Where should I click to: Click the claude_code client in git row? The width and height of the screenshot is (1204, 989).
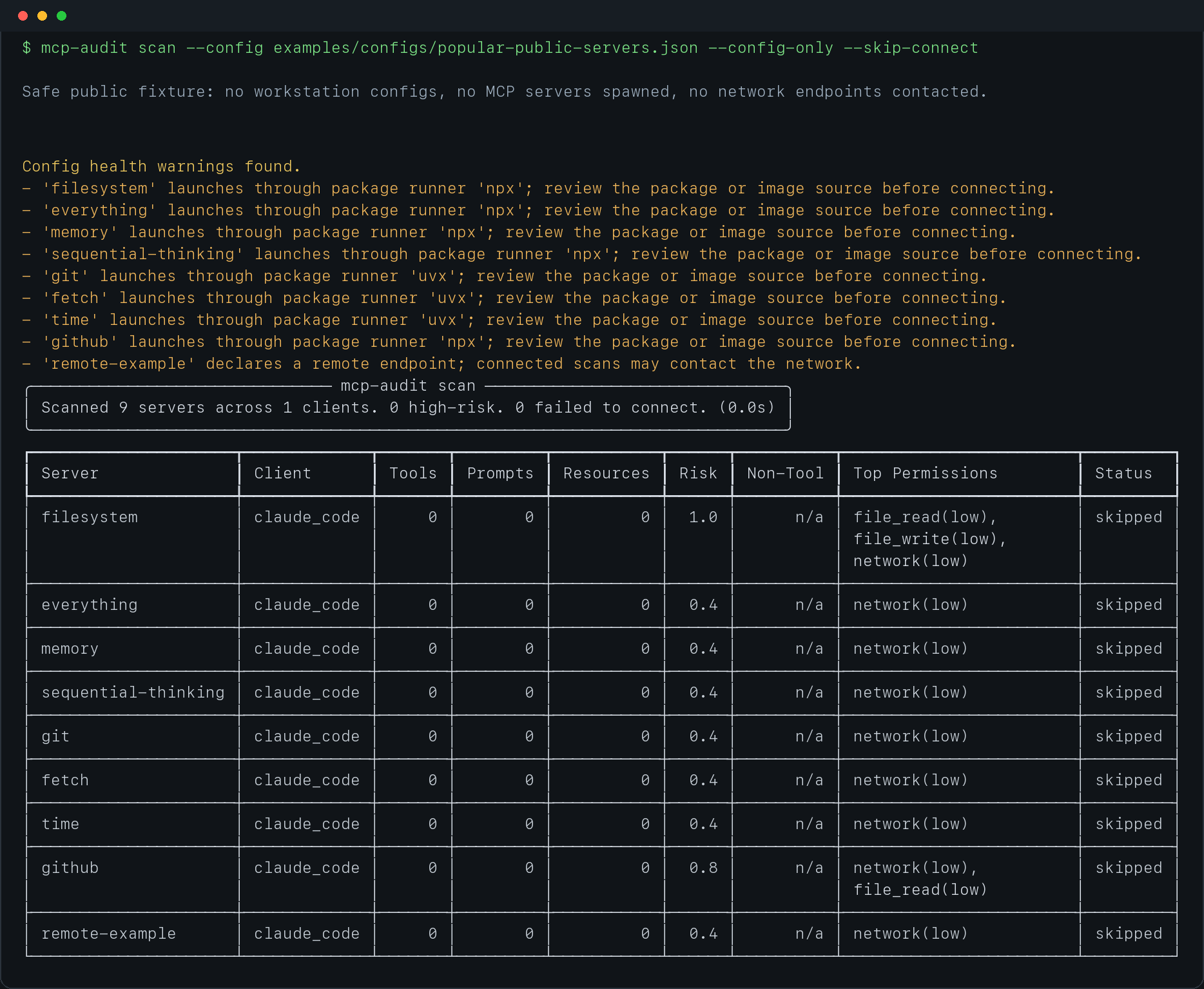(x=307, y=736)
